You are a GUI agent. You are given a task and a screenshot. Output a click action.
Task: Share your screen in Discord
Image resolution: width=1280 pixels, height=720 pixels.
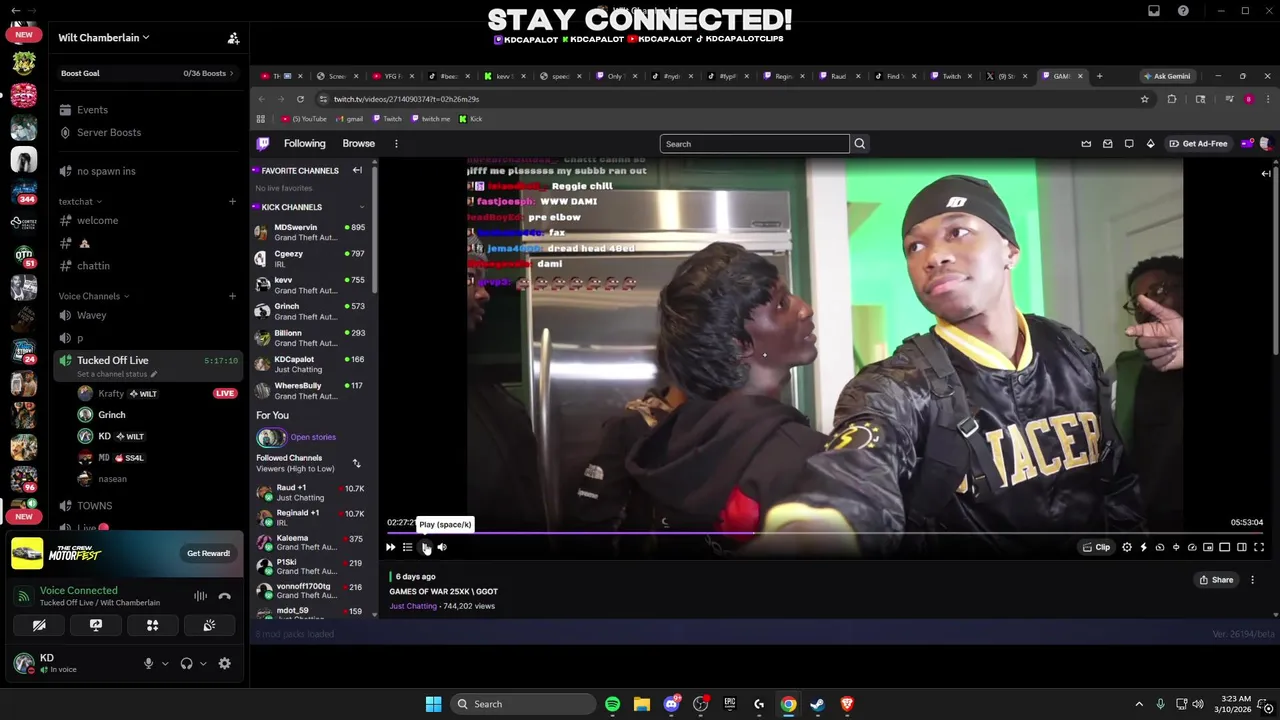tap(96, 625)
